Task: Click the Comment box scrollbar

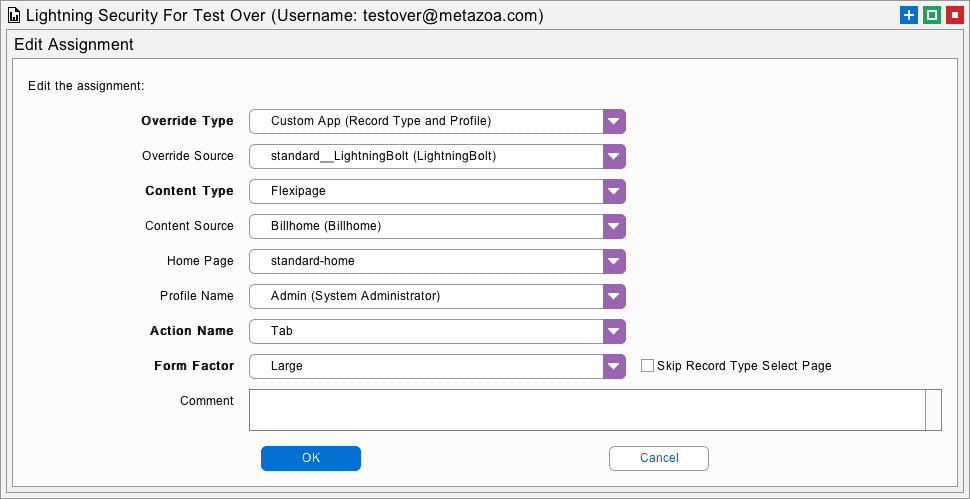Action: [x=934, y=409]
